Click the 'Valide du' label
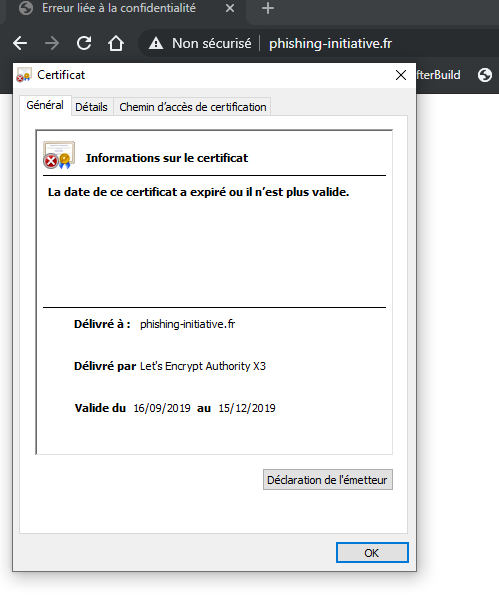The height and width of the screenshot is (595, 499). tap(100, 408)
